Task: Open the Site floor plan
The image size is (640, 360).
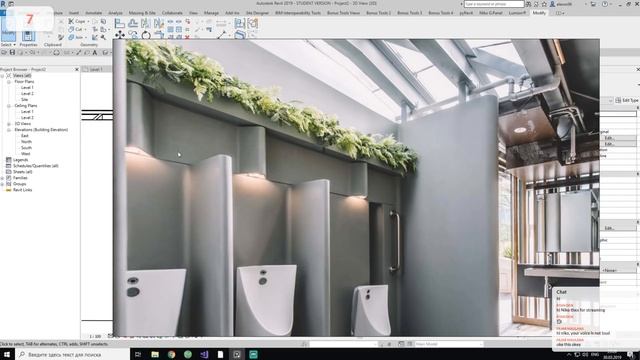Action: 24,100
